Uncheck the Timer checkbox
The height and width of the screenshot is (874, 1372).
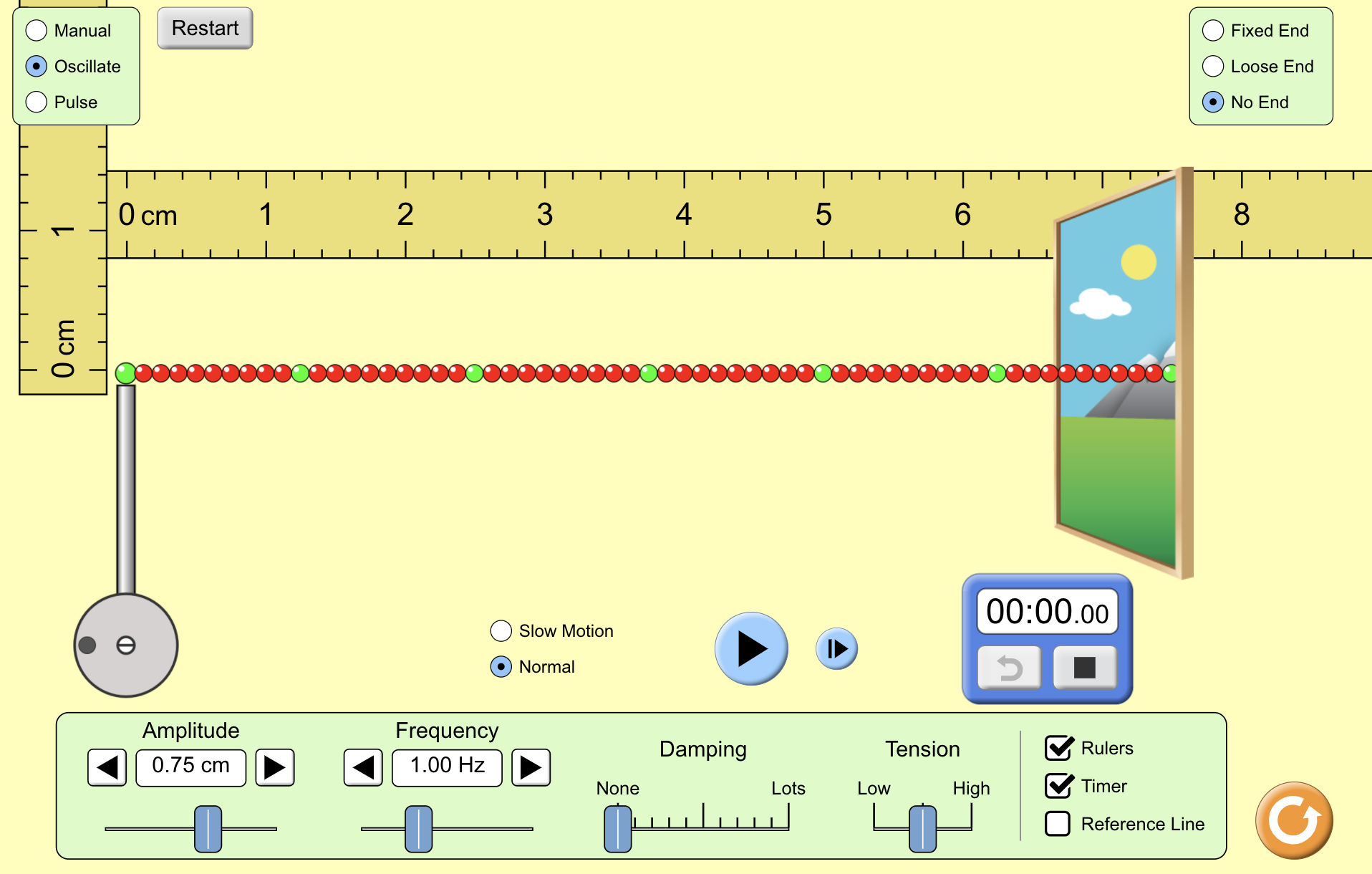pos(1058,786)
